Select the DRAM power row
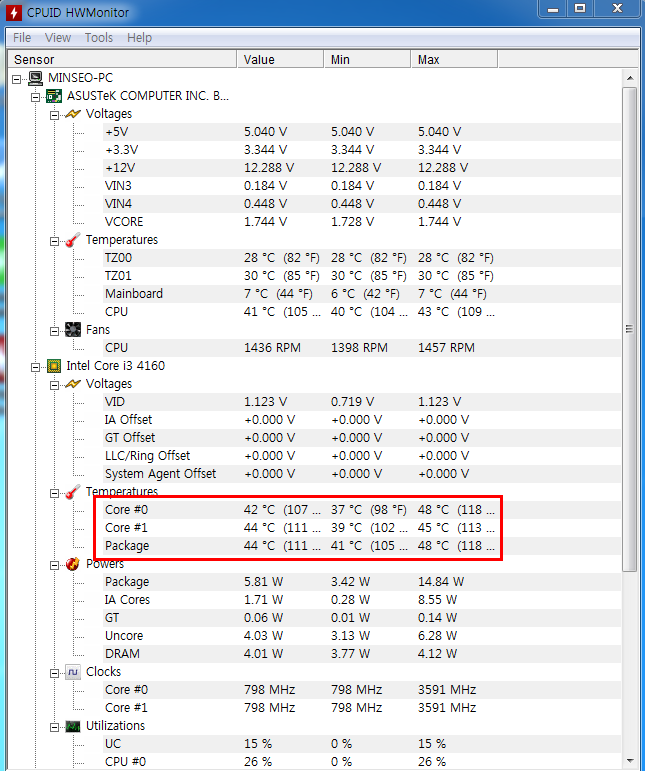Screen dimensions: 645x771 [x=362, y=653]
